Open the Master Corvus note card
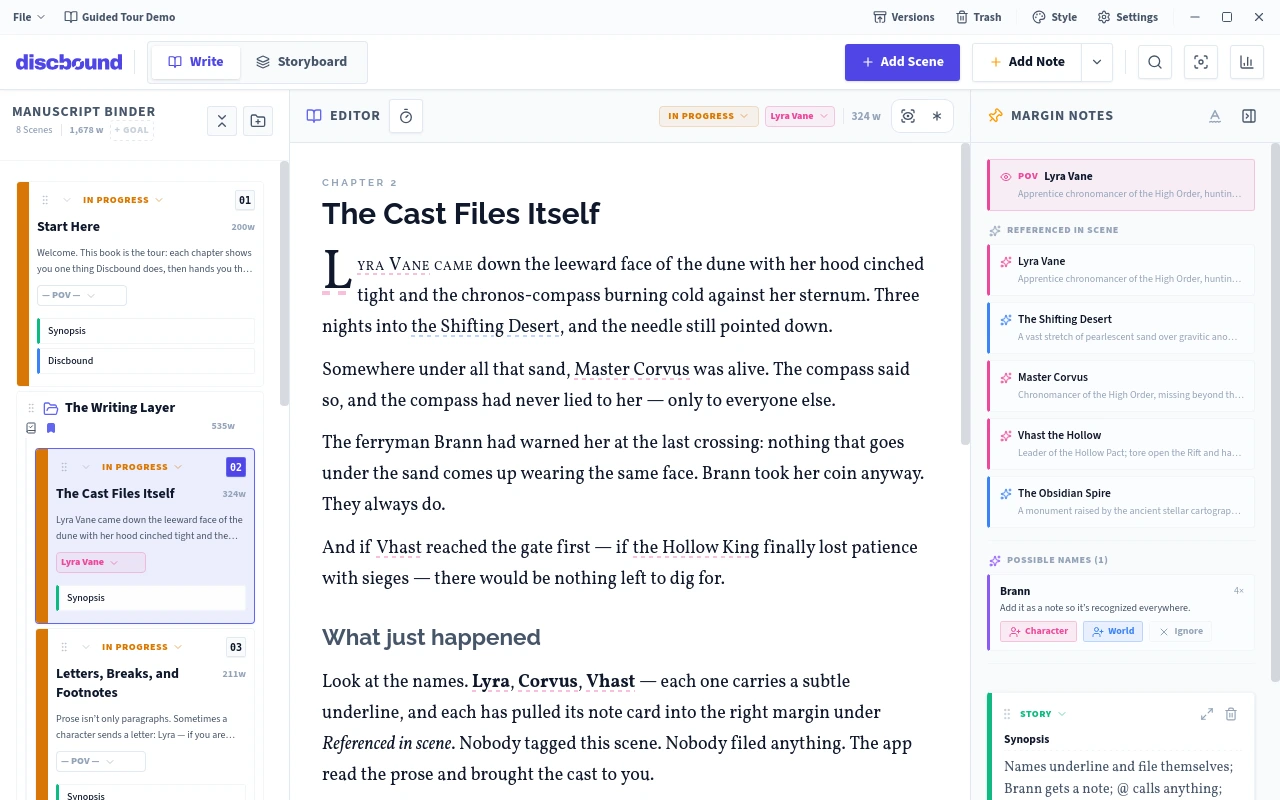This screenshot has height=800, width=1280. (x=1121, y=385)
